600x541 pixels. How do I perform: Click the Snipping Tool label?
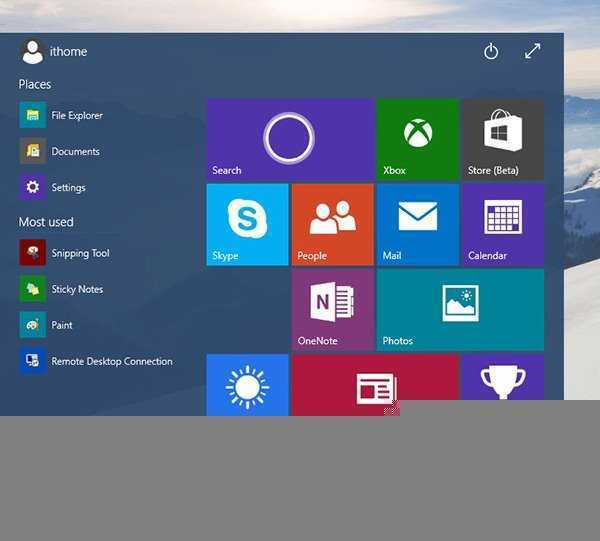pyautogui.click(x=80, y=253)
